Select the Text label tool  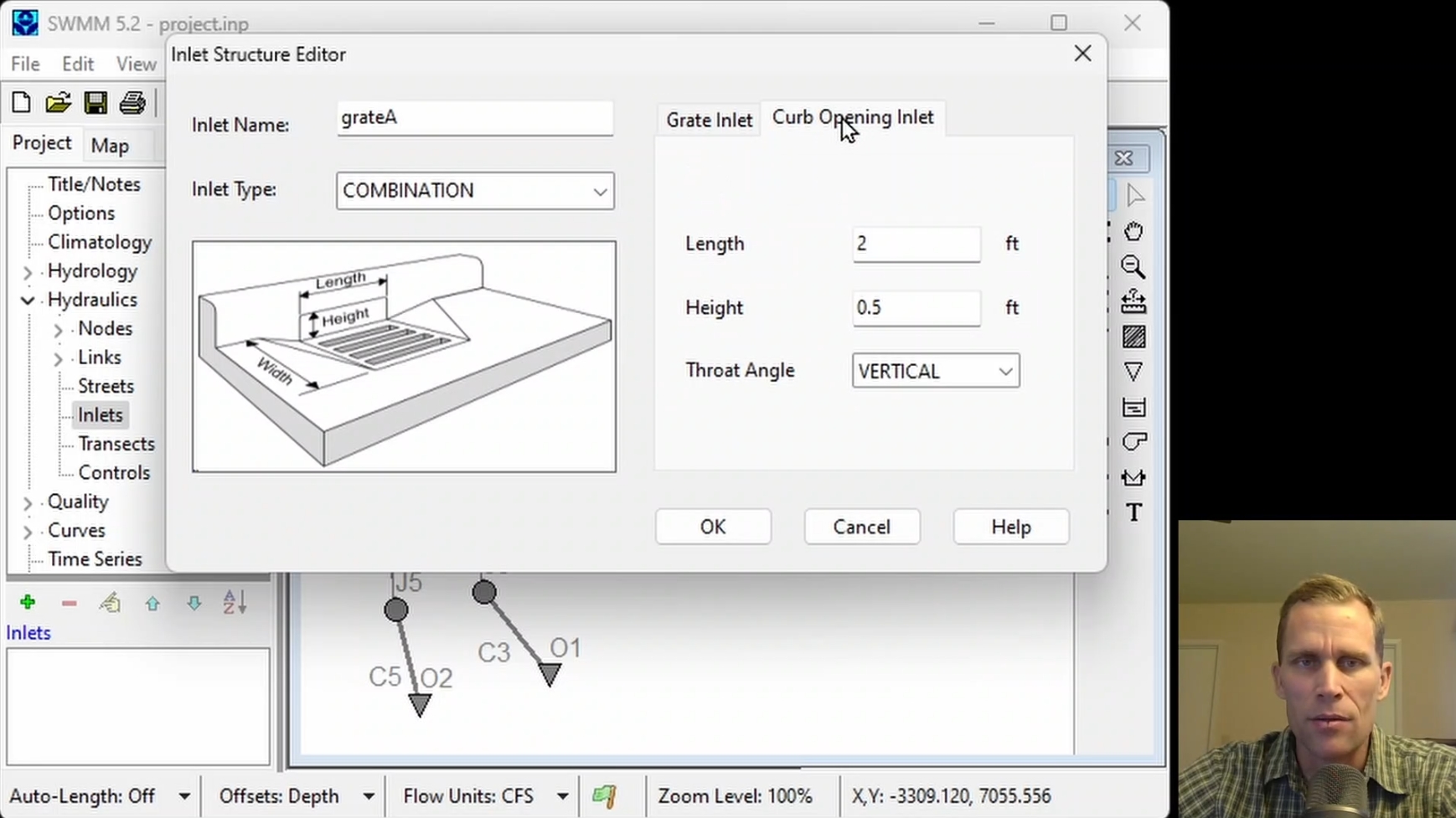pos(1133,512)
